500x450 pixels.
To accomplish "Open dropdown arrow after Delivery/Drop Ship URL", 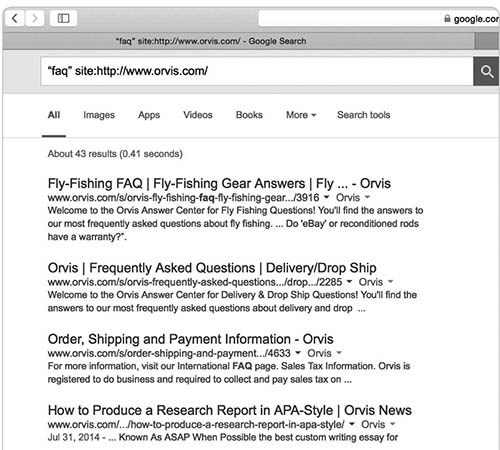I will 349,282.
